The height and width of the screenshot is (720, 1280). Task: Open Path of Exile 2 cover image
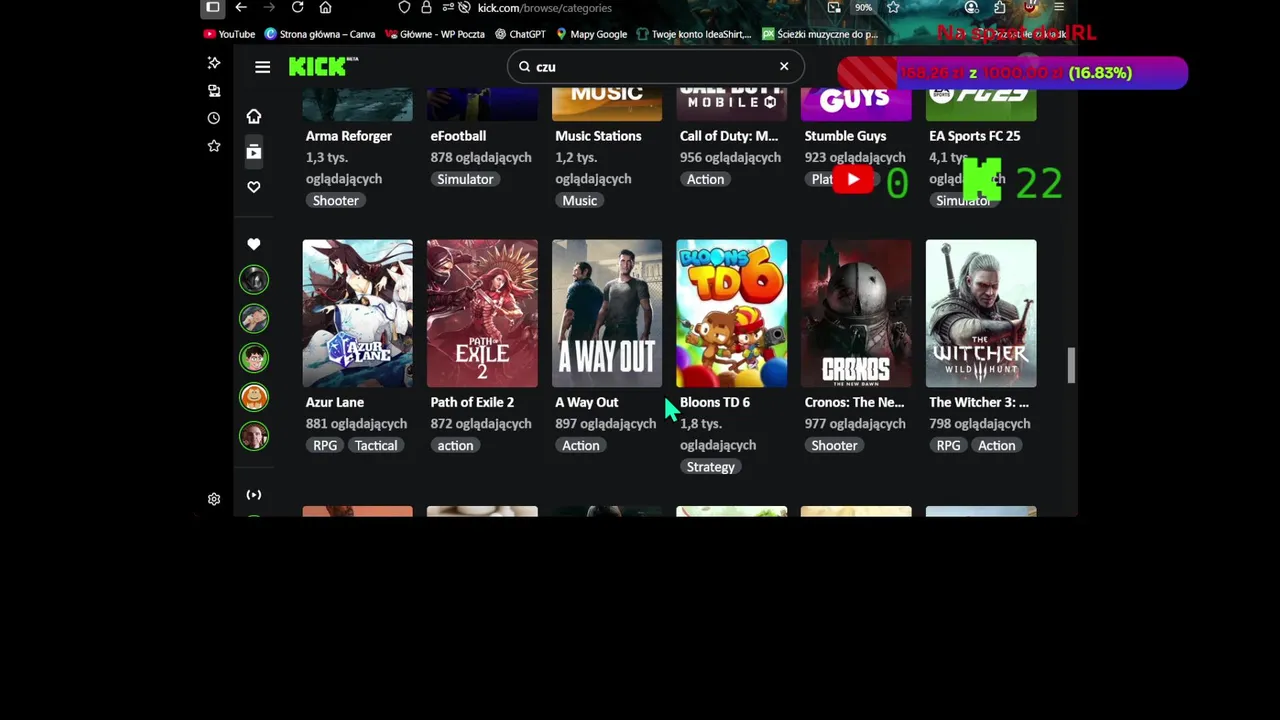[x=482, y=313]
